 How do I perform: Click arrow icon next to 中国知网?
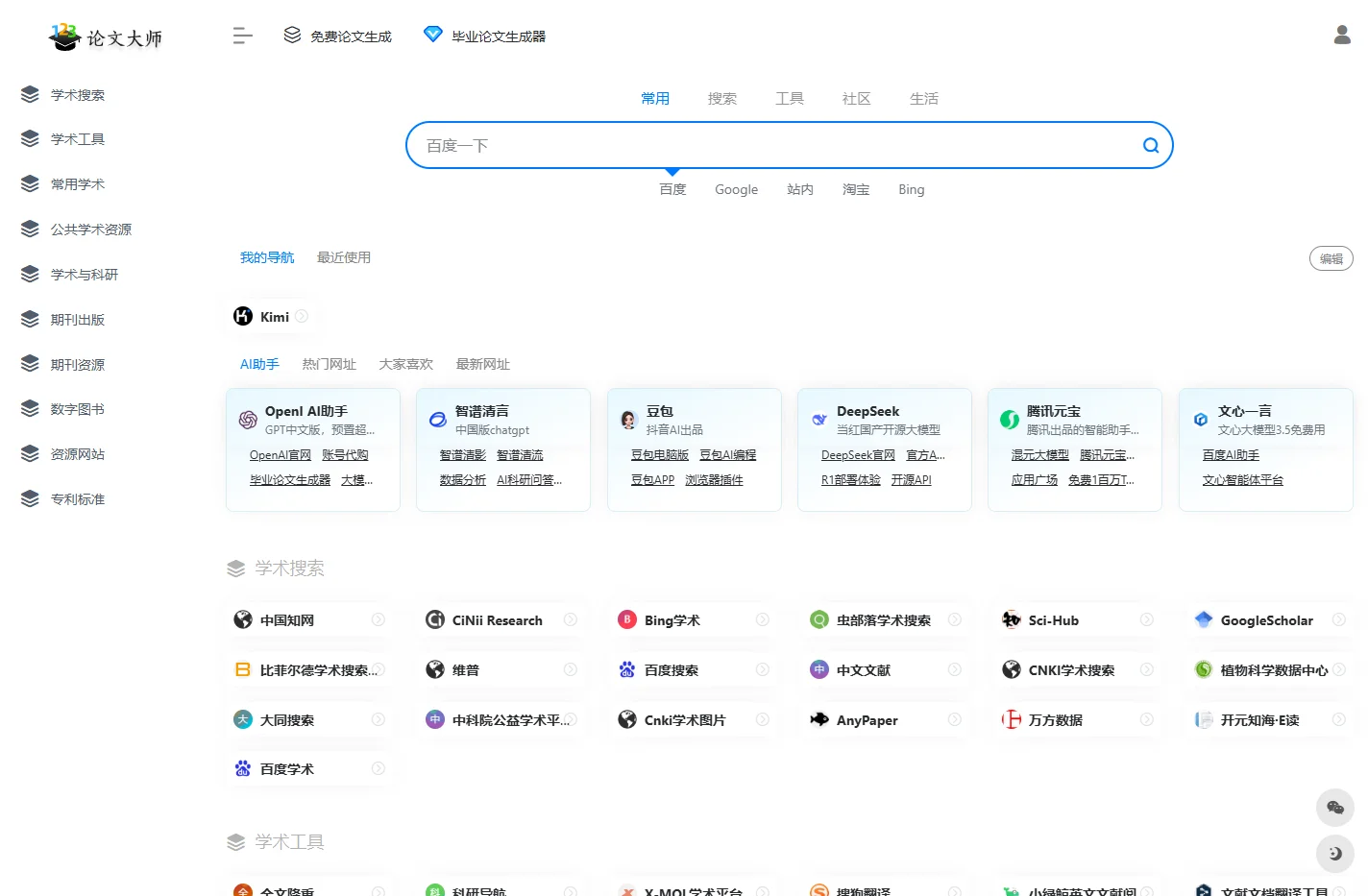click(x=379, y=619)
